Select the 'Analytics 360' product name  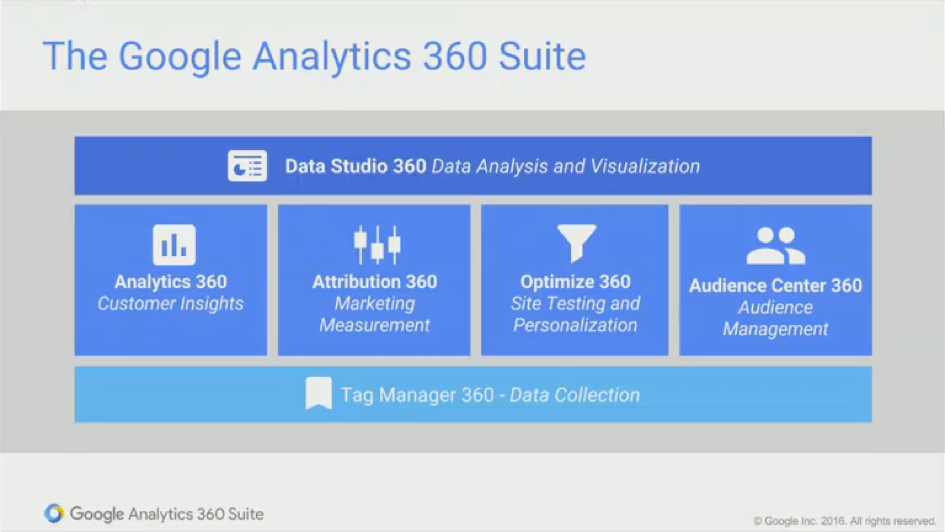(x=171, y=281)
